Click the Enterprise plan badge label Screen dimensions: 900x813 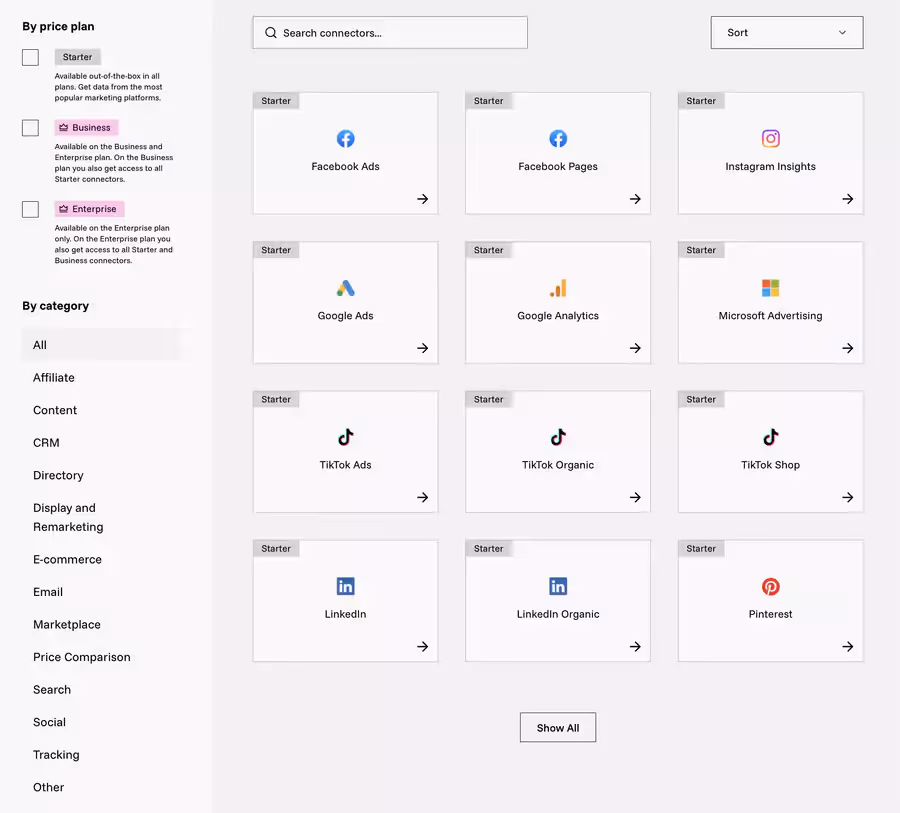tap(90, 209)
